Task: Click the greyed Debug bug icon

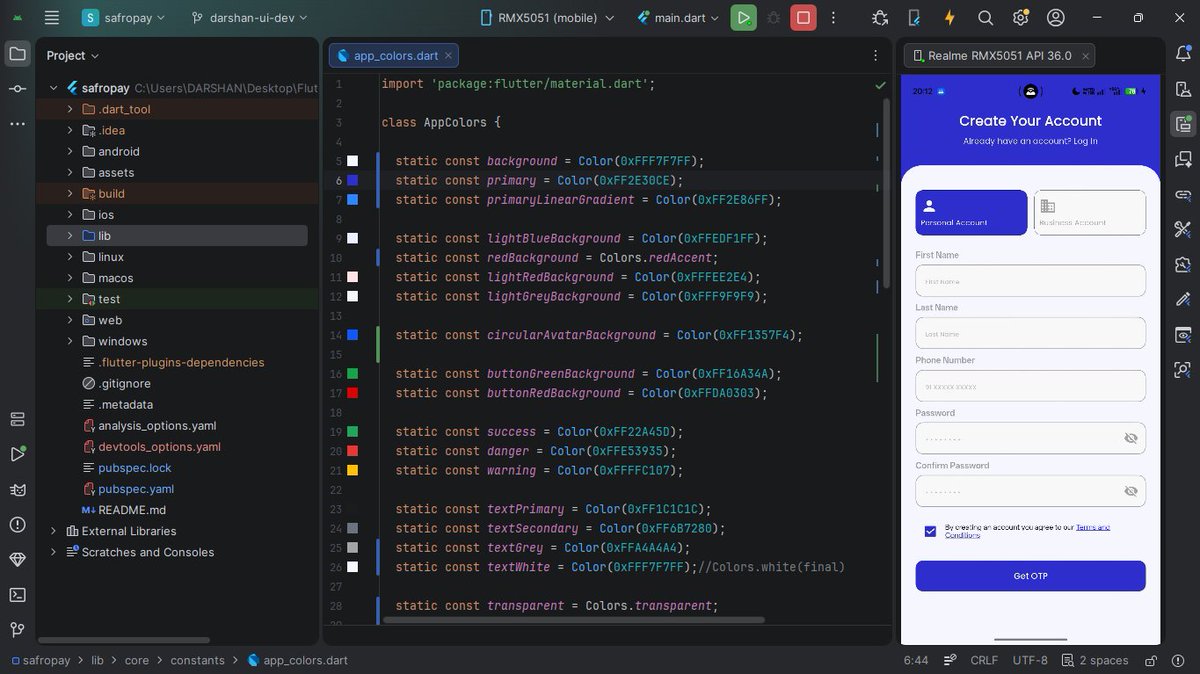Action: 773,17
